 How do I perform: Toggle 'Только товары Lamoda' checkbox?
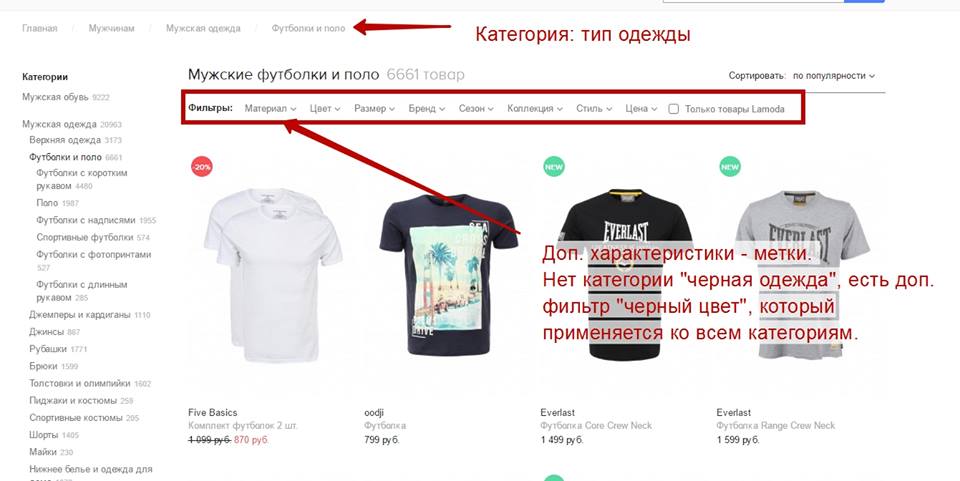pos(673,109)
